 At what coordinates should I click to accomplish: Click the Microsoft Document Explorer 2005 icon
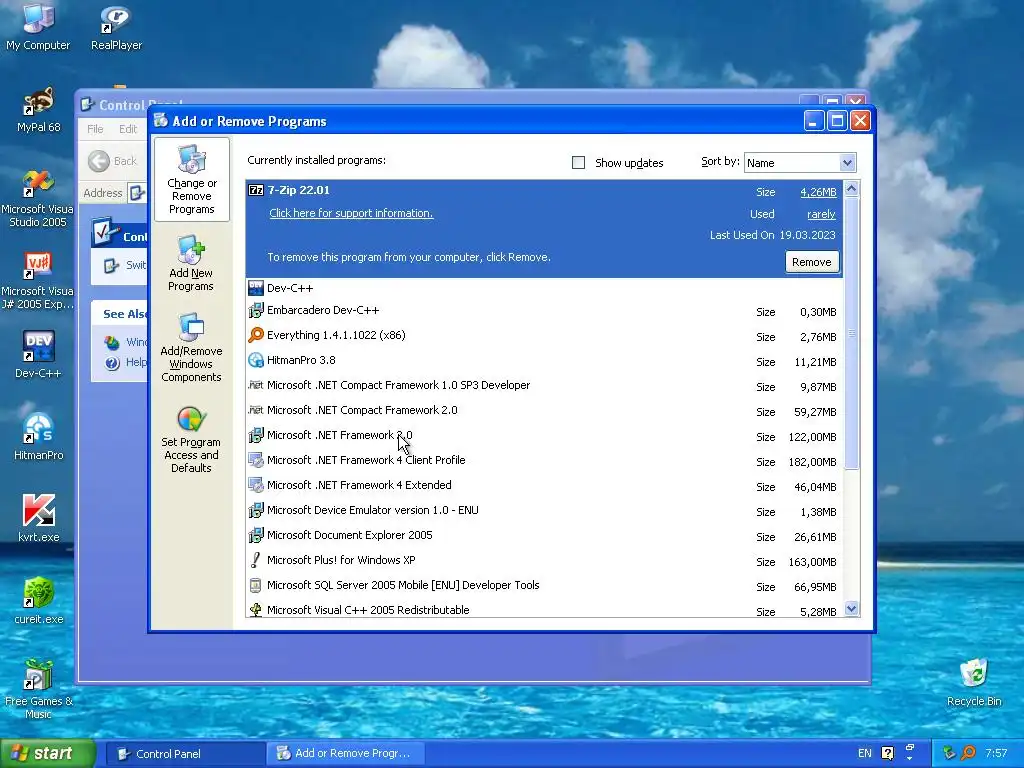tap(256, 535)
